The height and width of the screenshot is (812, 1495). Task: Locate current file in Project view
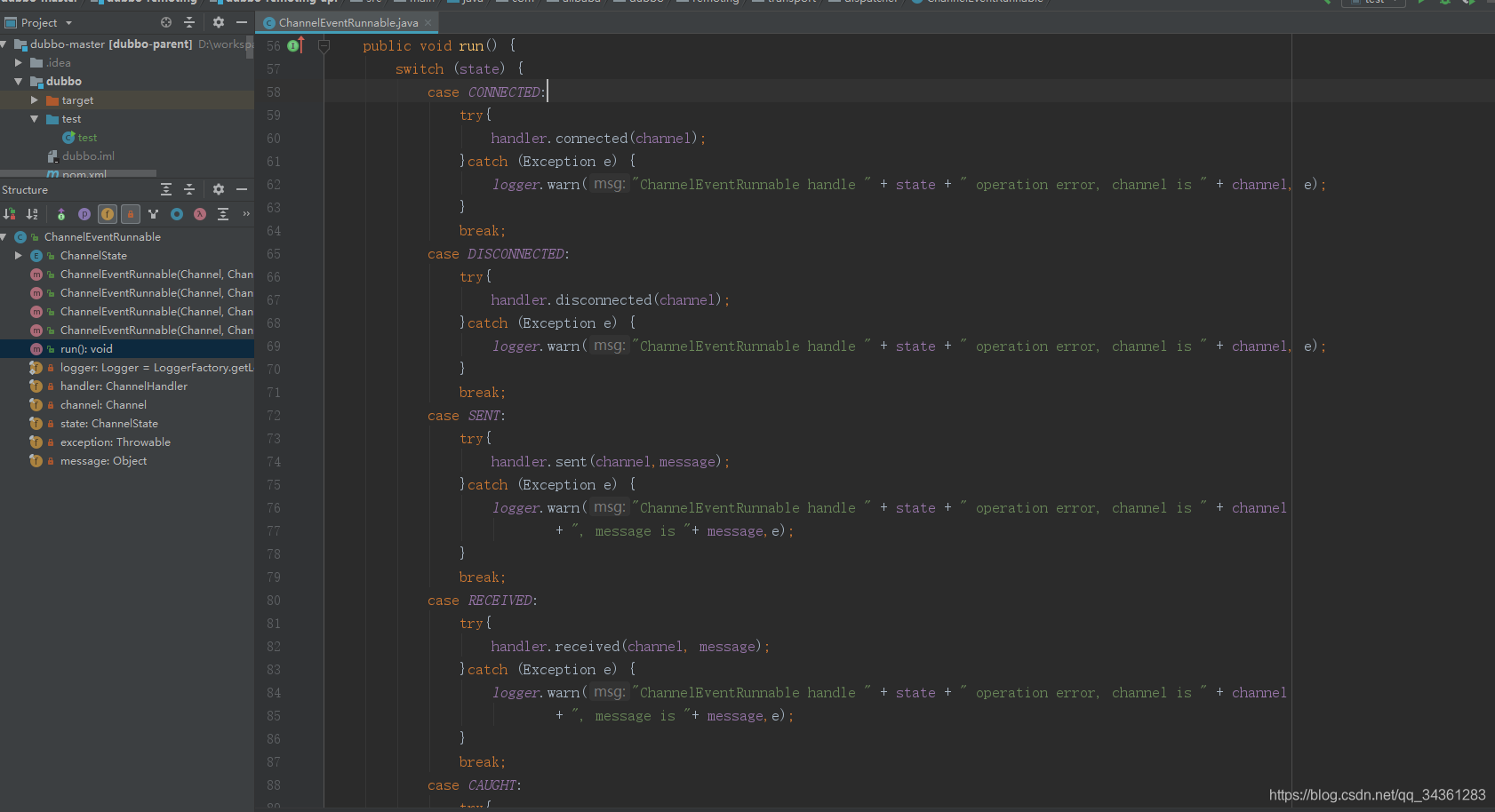(166, 22)
